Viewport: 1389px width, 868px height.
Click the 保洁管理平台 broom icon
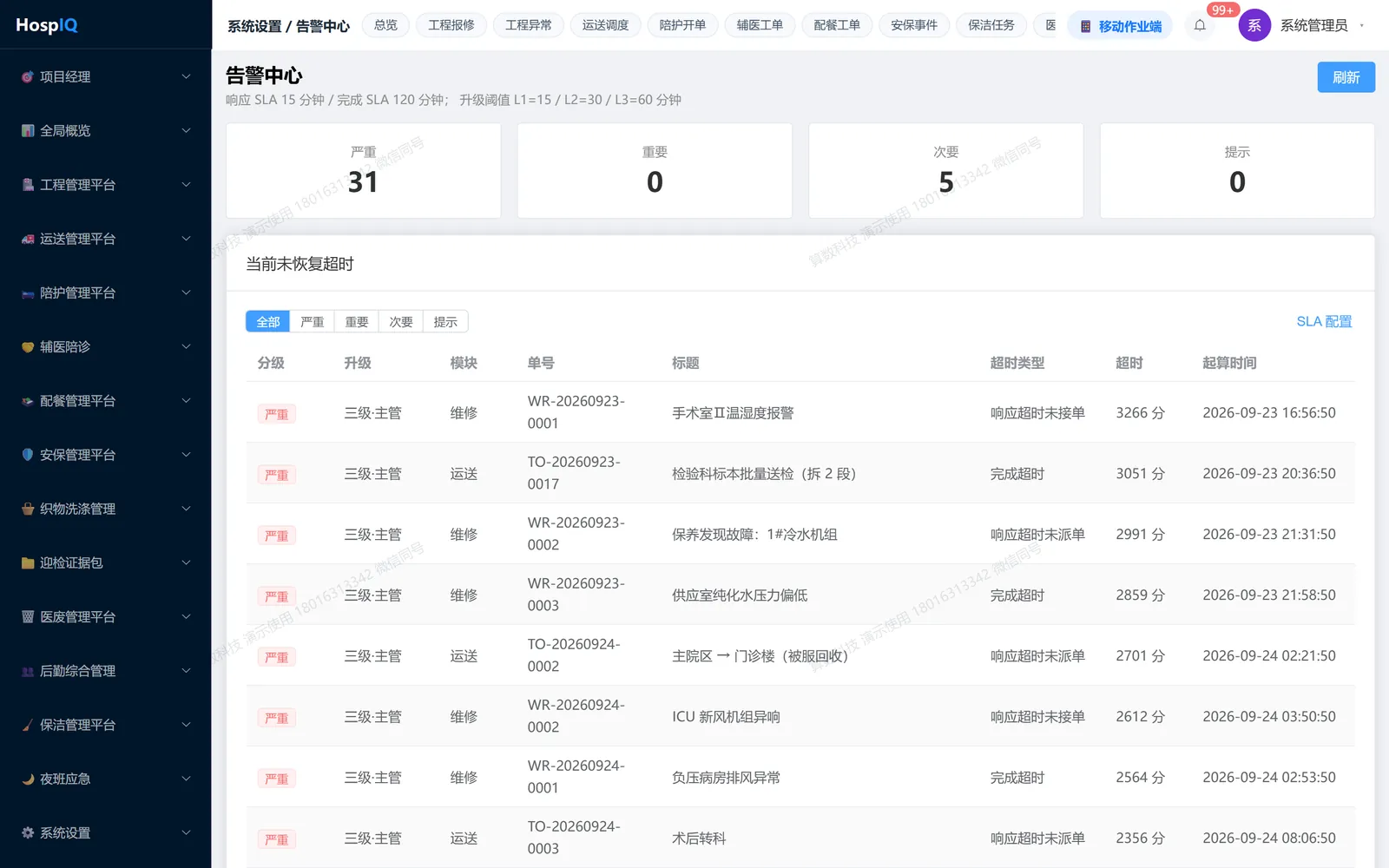click(28, 725)
